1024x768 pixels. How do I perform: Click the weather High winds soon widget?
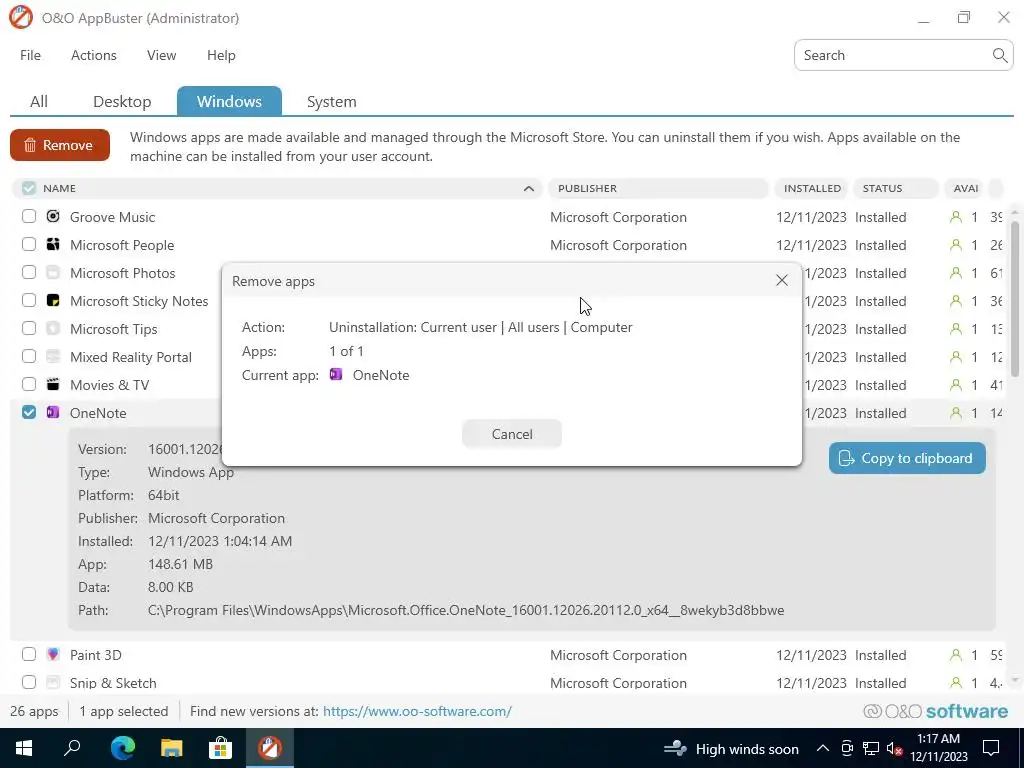coord(731,748)
